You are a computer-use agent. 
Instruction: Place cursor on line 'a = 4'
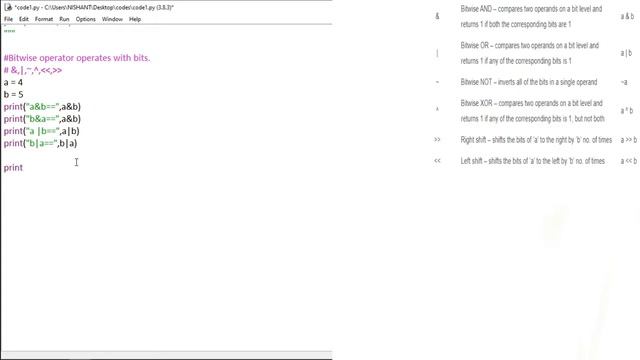pyautogui.click(x=13, y=82)
